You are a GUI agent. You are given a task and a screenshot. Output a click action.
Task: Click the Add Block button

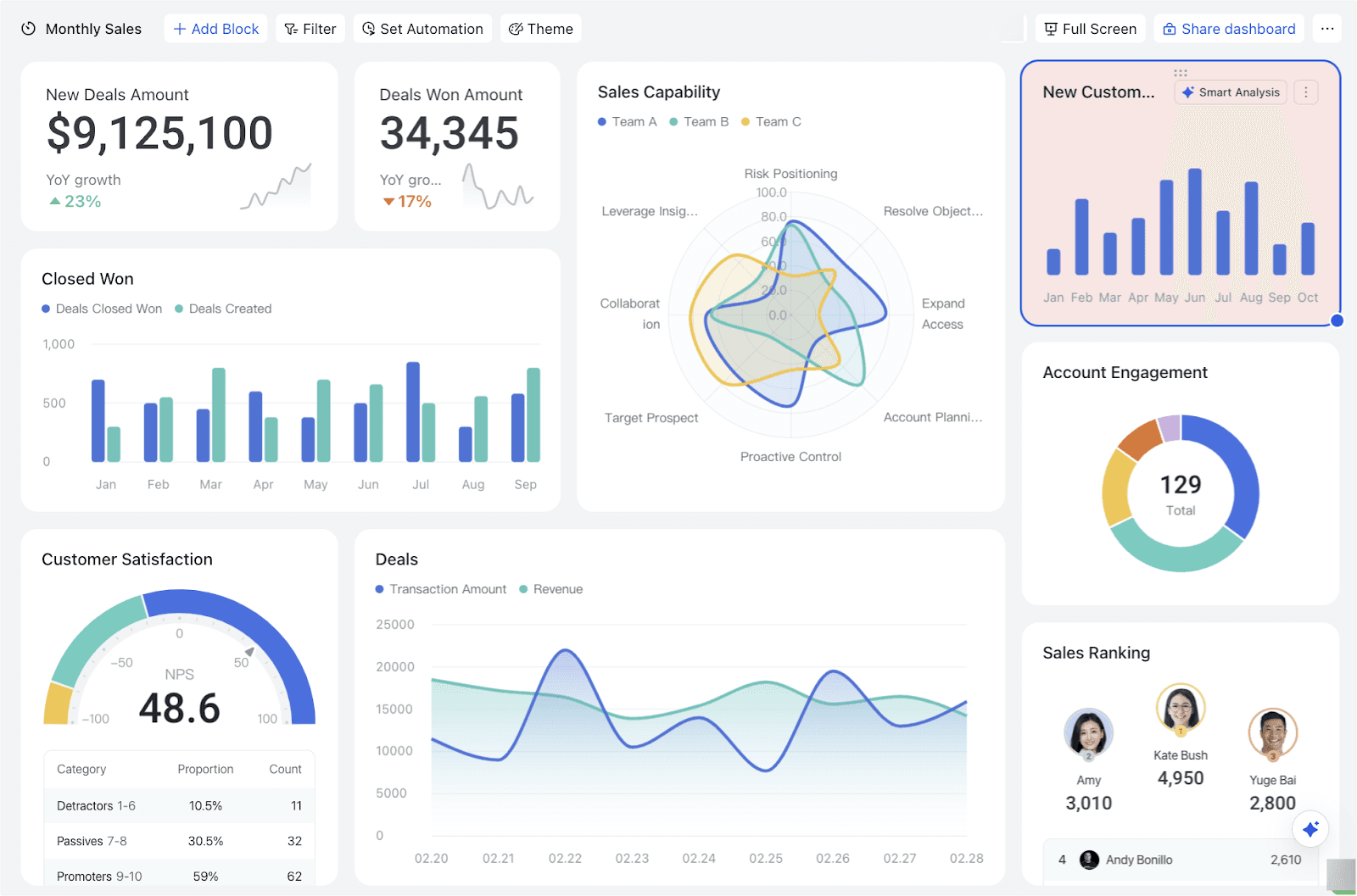216,29
